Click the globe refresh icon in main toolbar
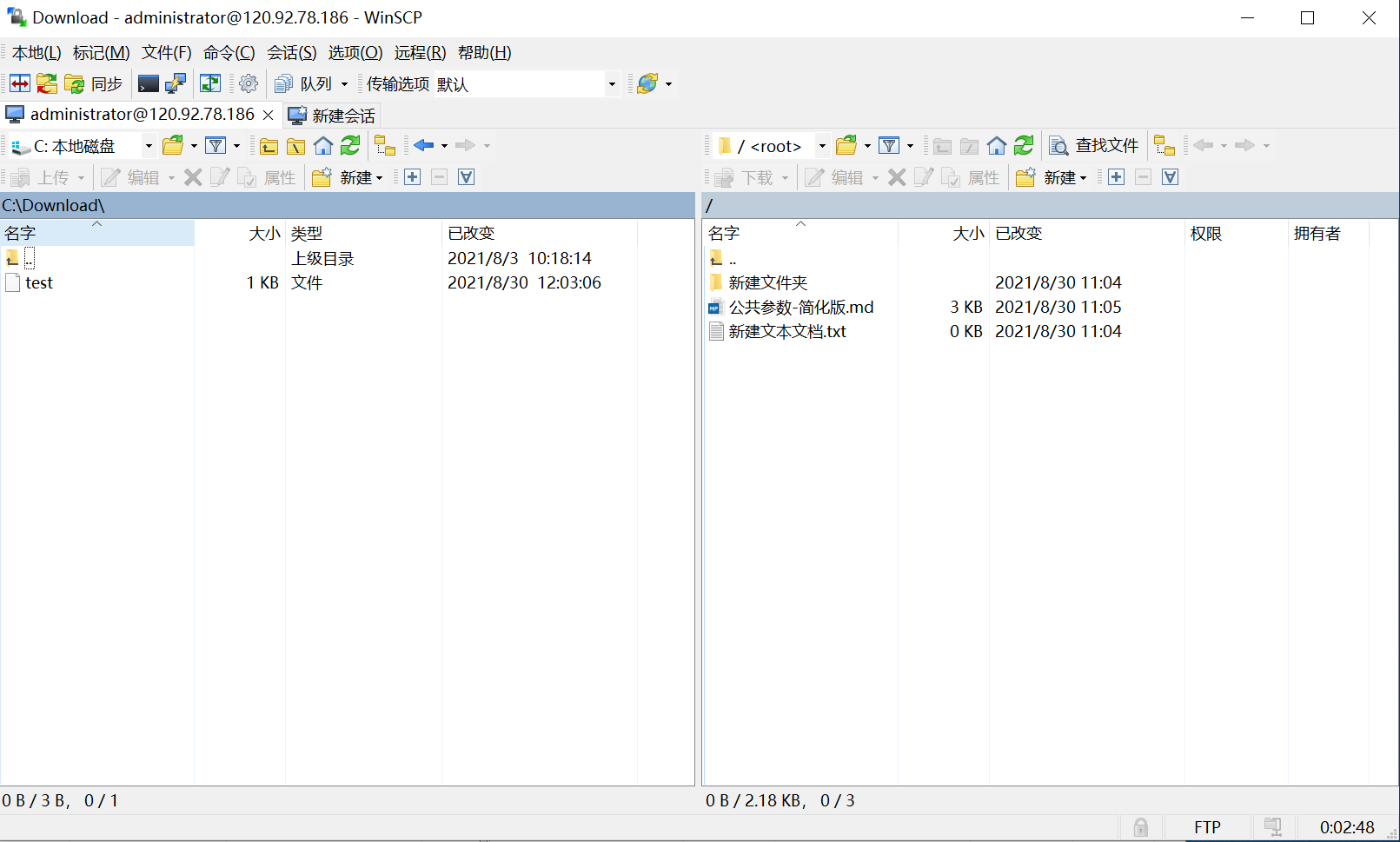 pyautogui.click(x=647, y=83)
